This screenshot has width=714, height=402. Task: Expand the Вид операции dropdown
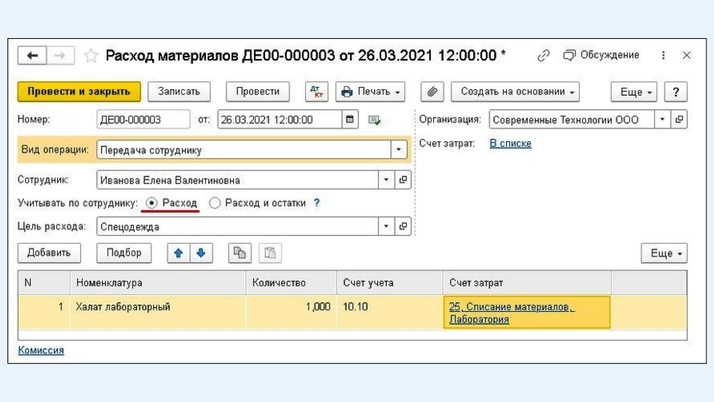(398, 149)
